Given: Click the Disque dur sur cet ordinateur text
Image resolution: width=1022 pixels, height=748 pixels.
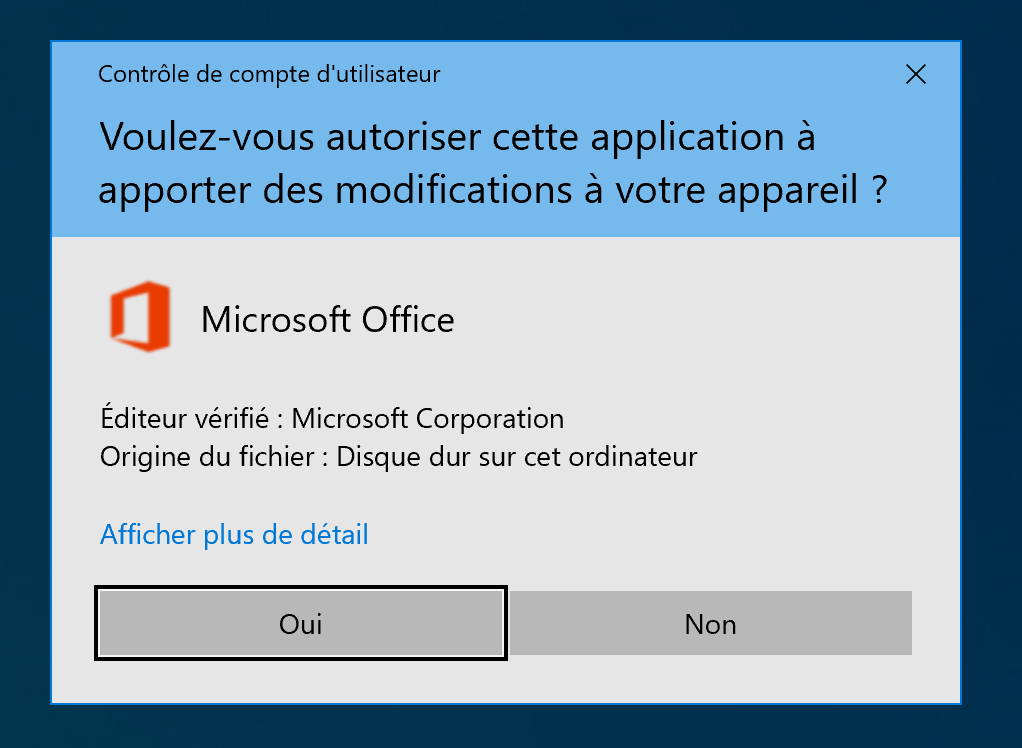Looking at the screenshot, I should [516, 457].
